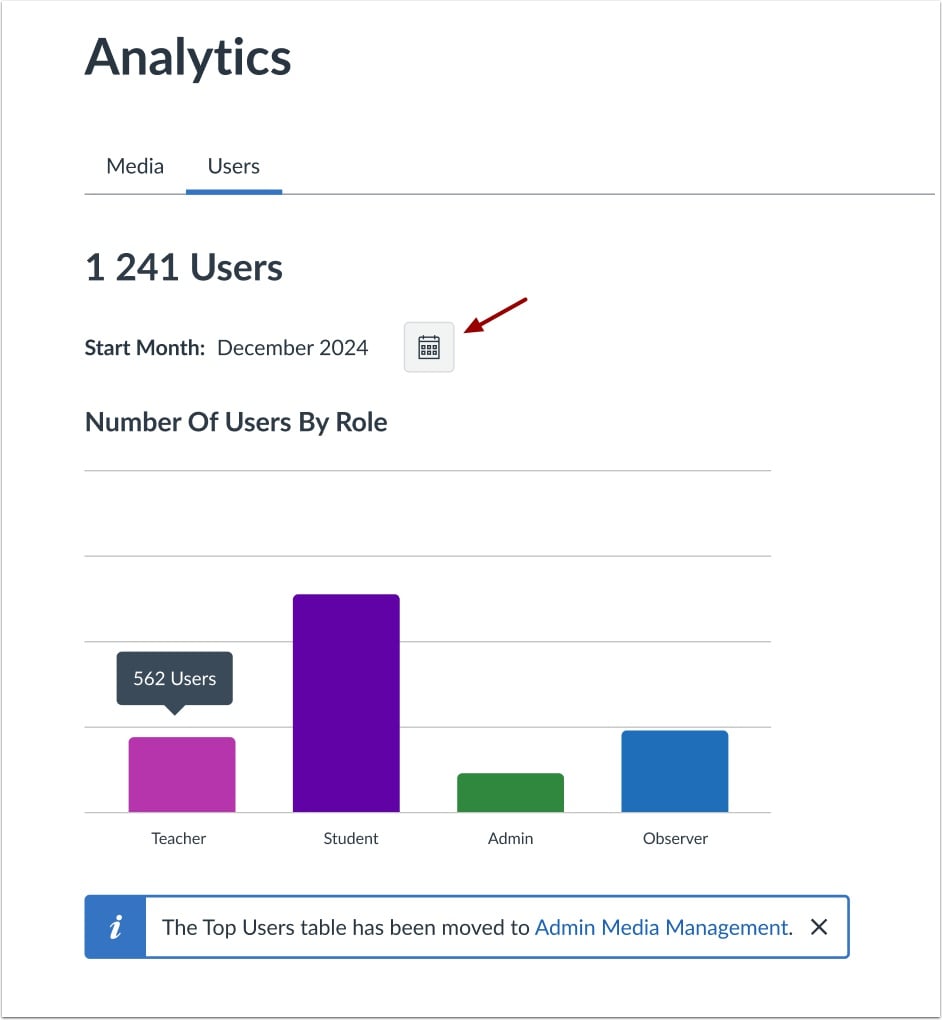
Task: Click the Analytics page heading
Action: click(188, 58)
